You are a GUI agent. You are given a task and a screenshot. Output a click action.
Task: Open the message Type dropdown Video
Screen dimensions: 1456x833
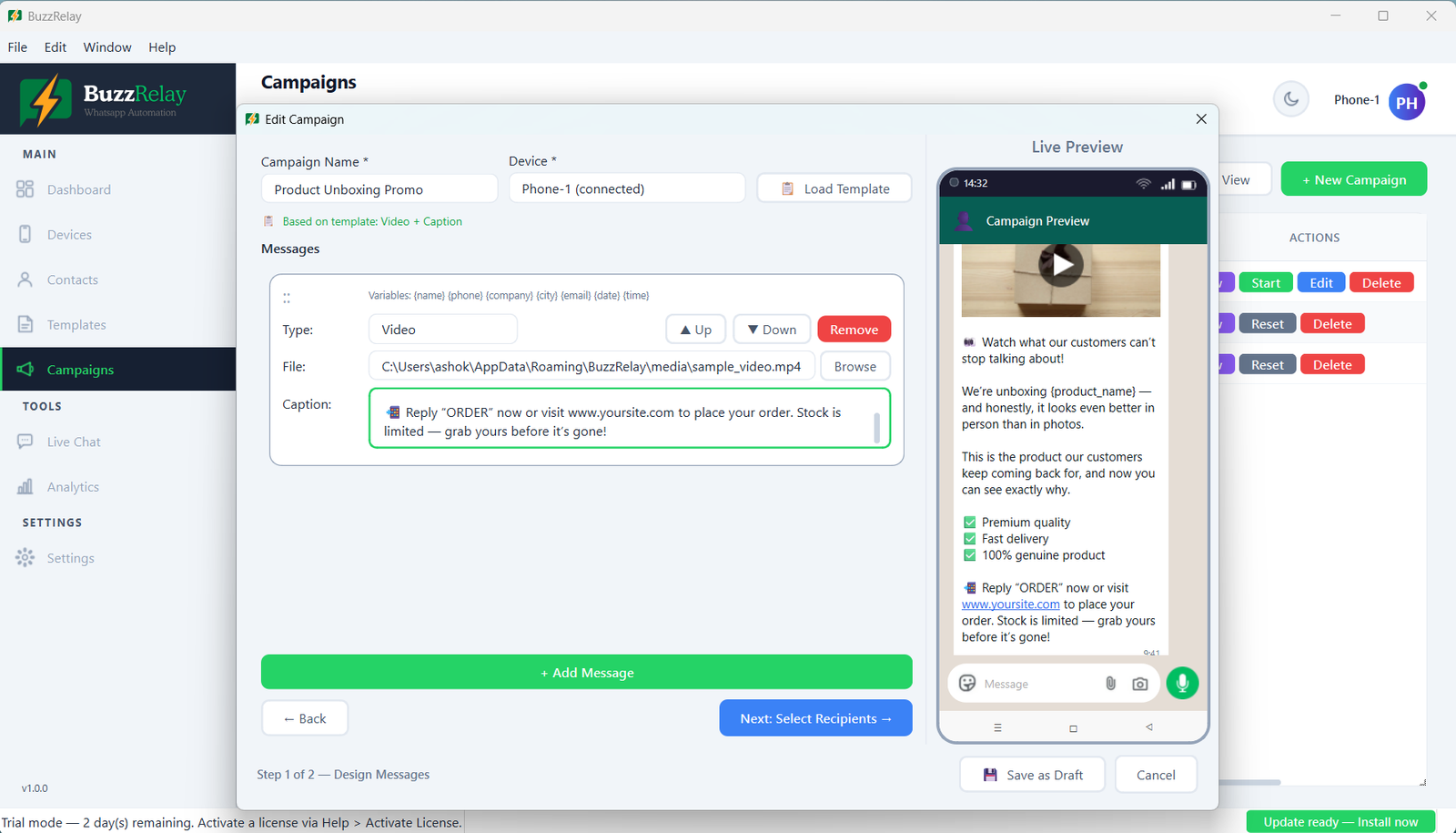point(443,330)
